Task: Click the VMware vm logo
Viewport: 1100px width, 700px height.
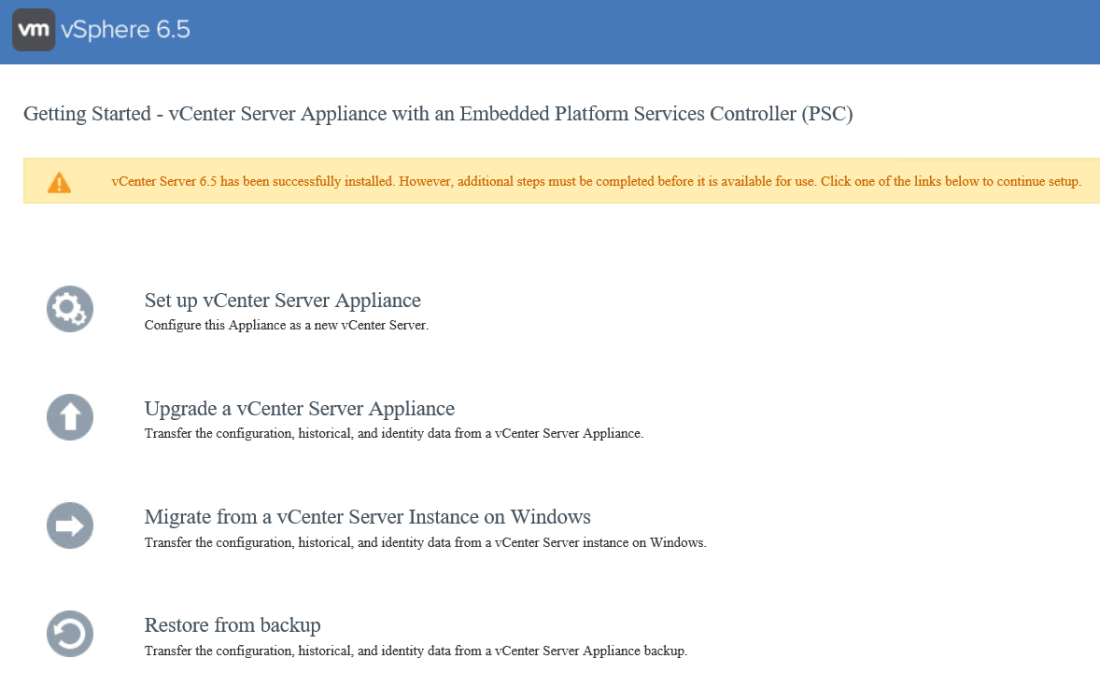Action: pyautogui.click(x=33, y=30)
